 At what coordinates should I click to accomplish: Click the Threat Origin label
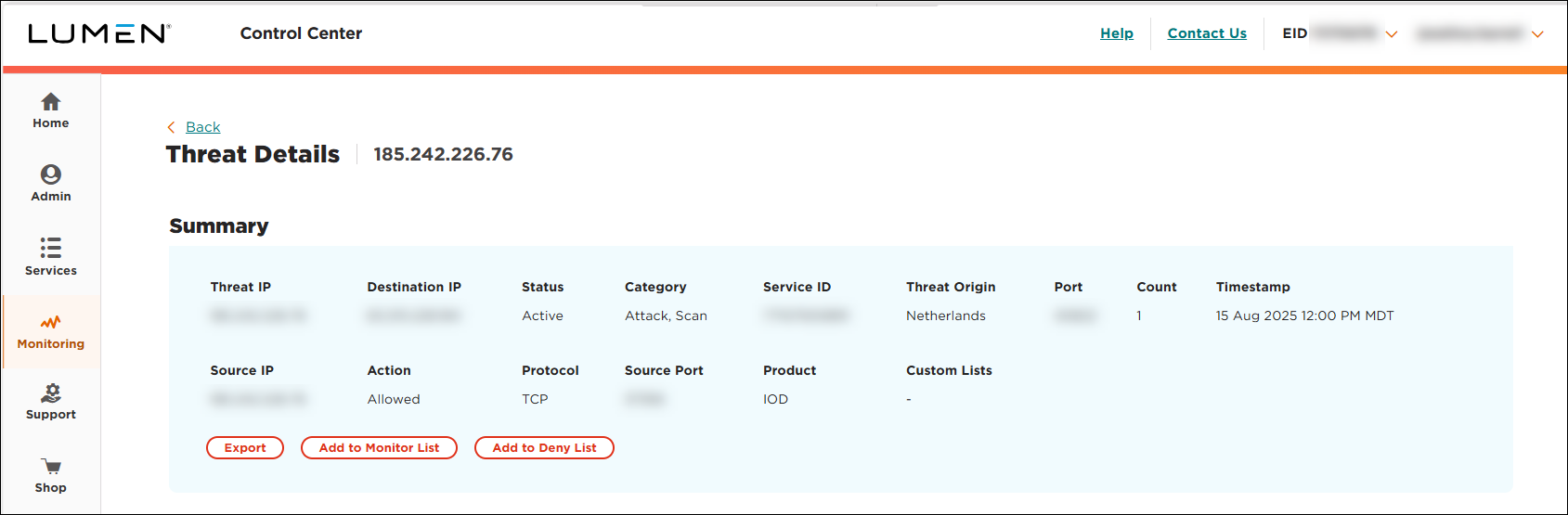(951, 287)
